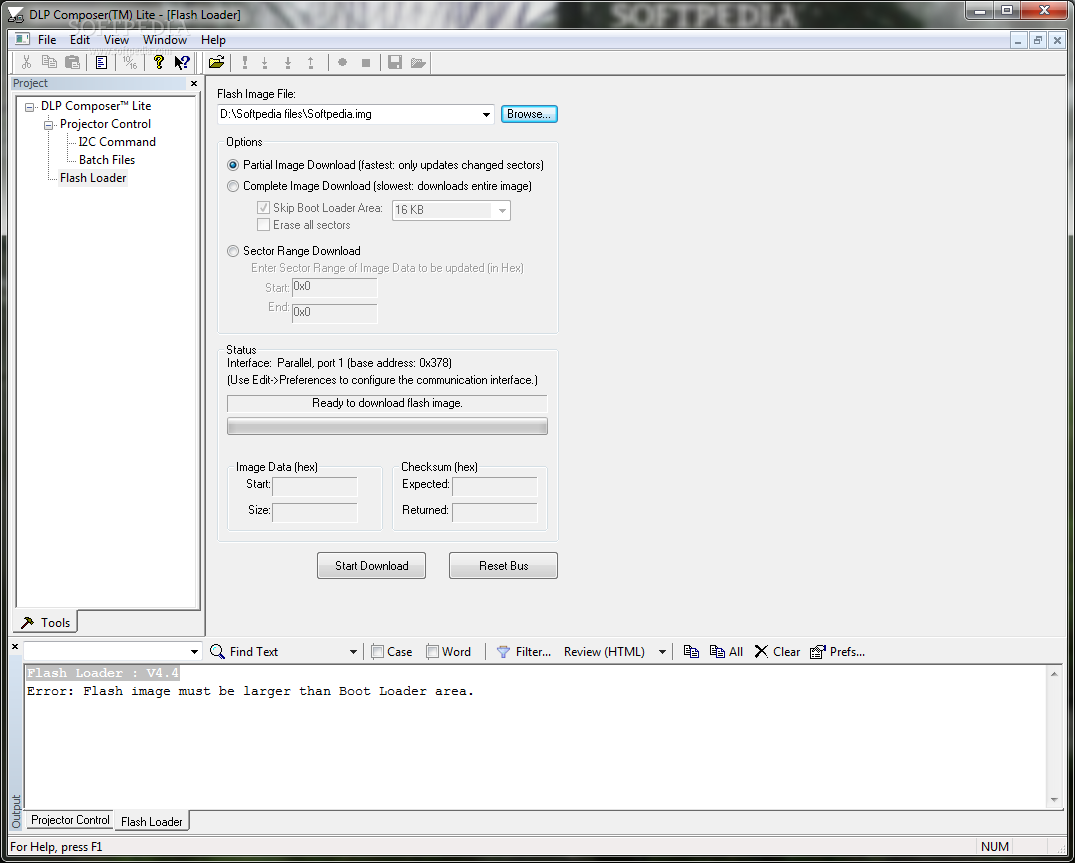Click the second down-arrow toolbar icon

(288, 62)
